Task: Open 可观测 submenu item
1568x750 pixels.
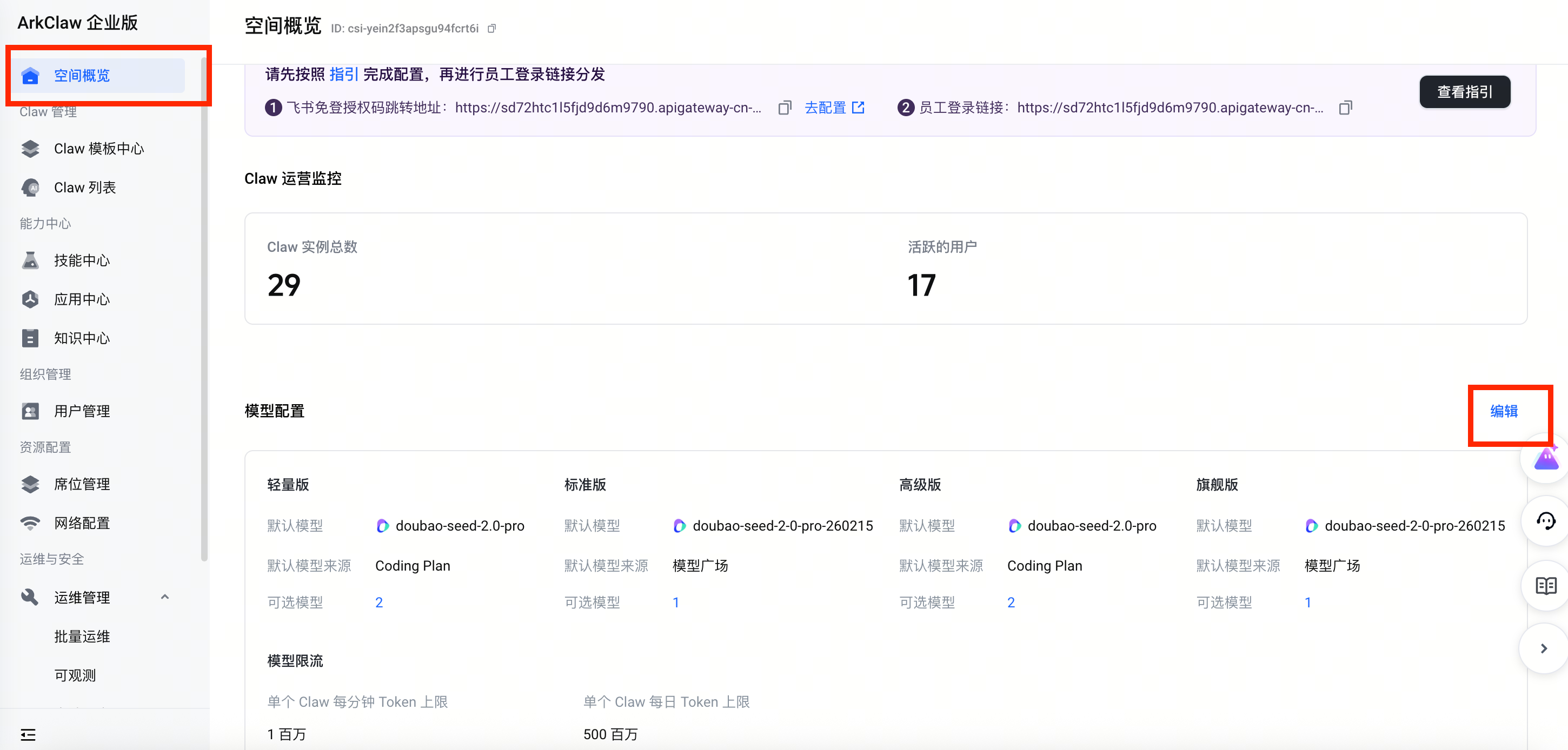Action: (75, 675)
